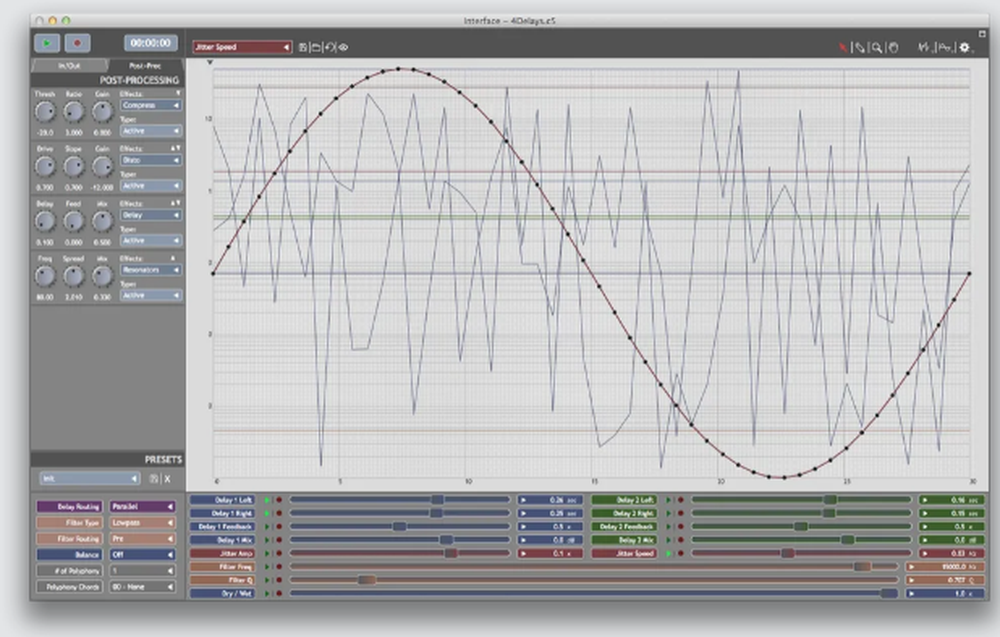Toggle Jitter Amp record dot

pyautogui.click(x=279, y=553)
